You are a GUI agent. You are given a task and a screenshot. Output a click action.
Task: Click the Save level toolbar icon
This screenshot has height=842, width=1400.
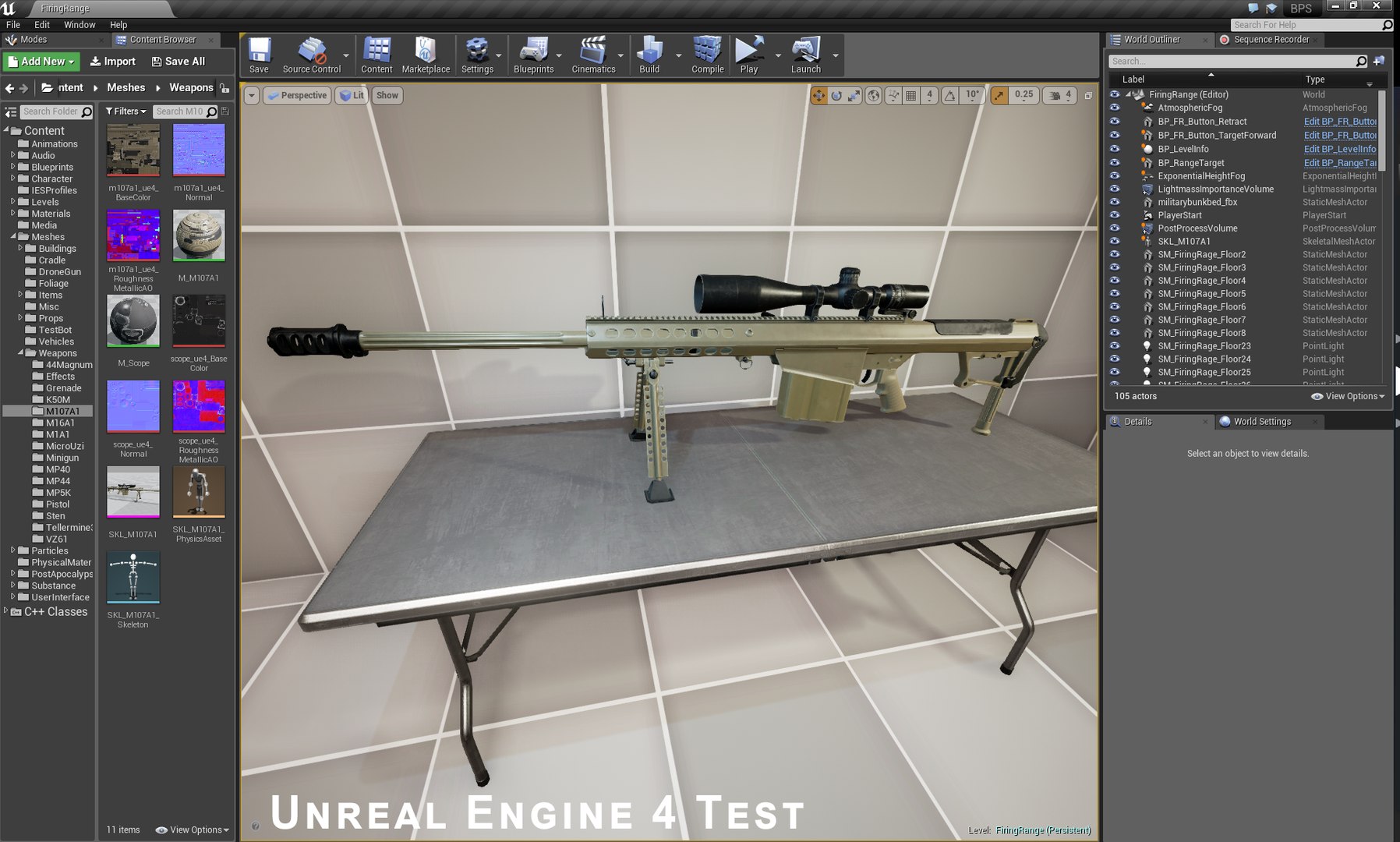(x=259, y=55)
